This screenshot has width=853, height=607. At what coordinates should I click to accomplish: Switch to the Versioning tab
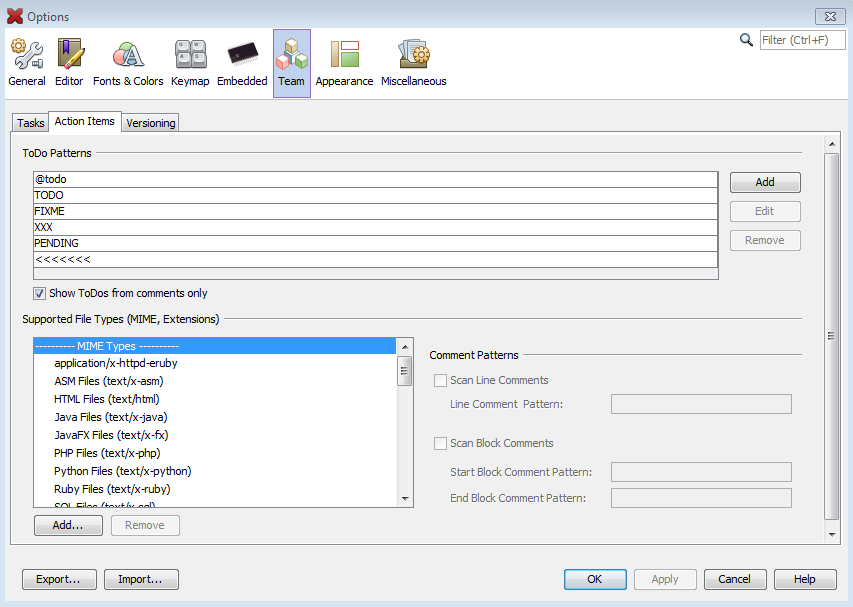point(151,123)
